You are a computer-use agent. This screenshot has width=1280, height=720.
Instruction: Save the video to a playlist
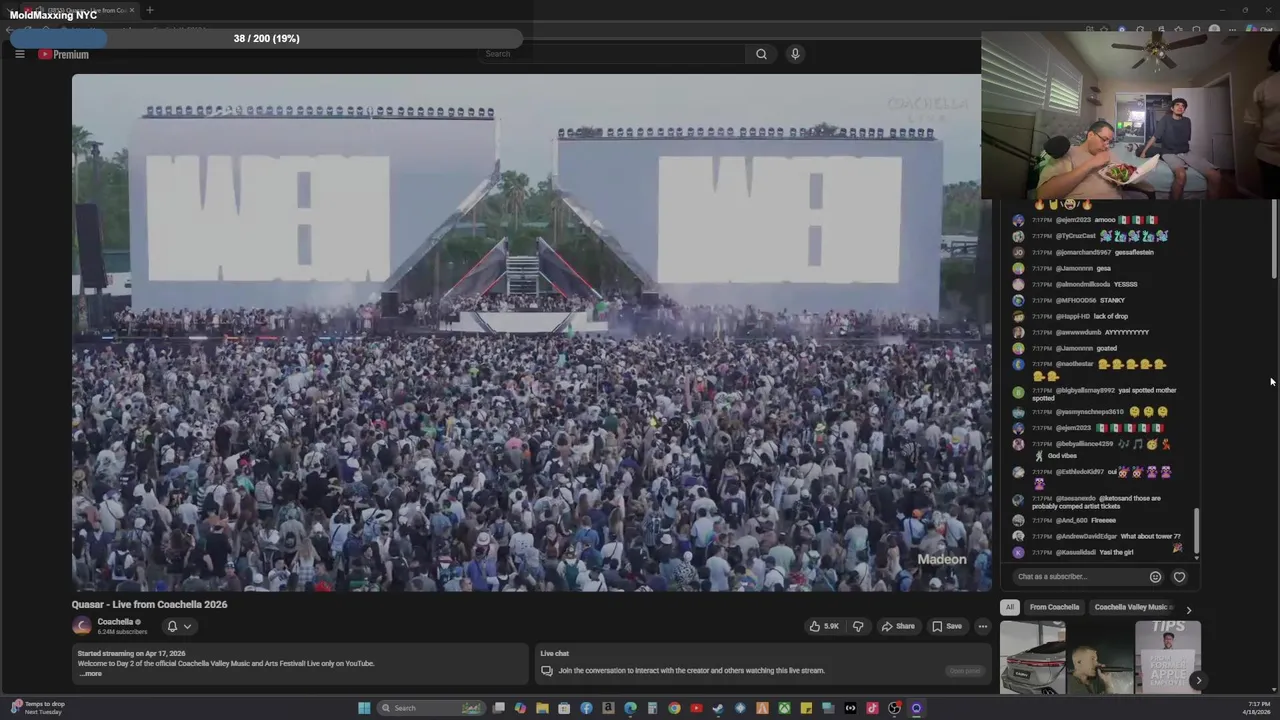click(946, 626)
